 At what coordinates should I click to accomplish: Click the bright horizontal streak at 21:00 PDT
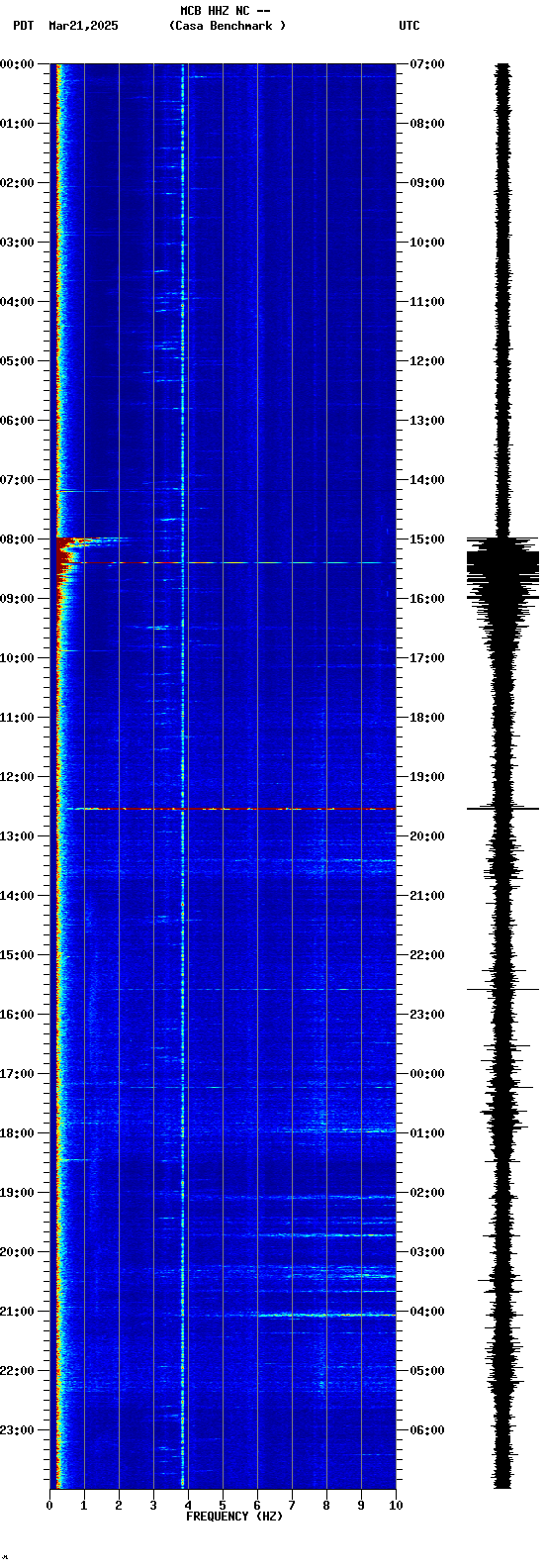321,1315
